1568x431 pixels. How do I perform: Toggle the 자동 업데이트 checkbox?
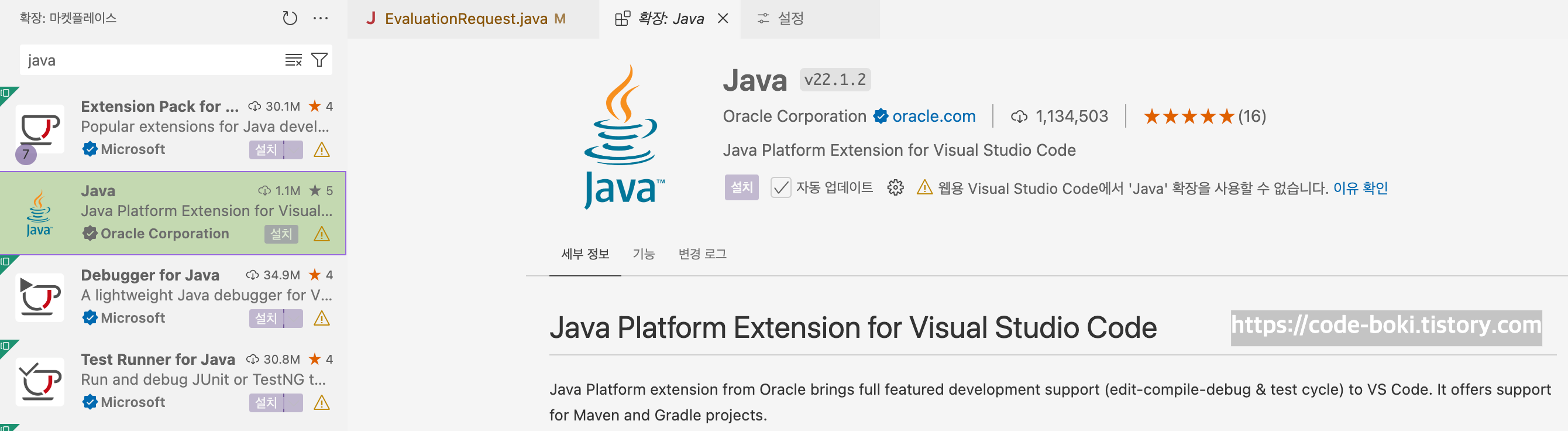780,187
